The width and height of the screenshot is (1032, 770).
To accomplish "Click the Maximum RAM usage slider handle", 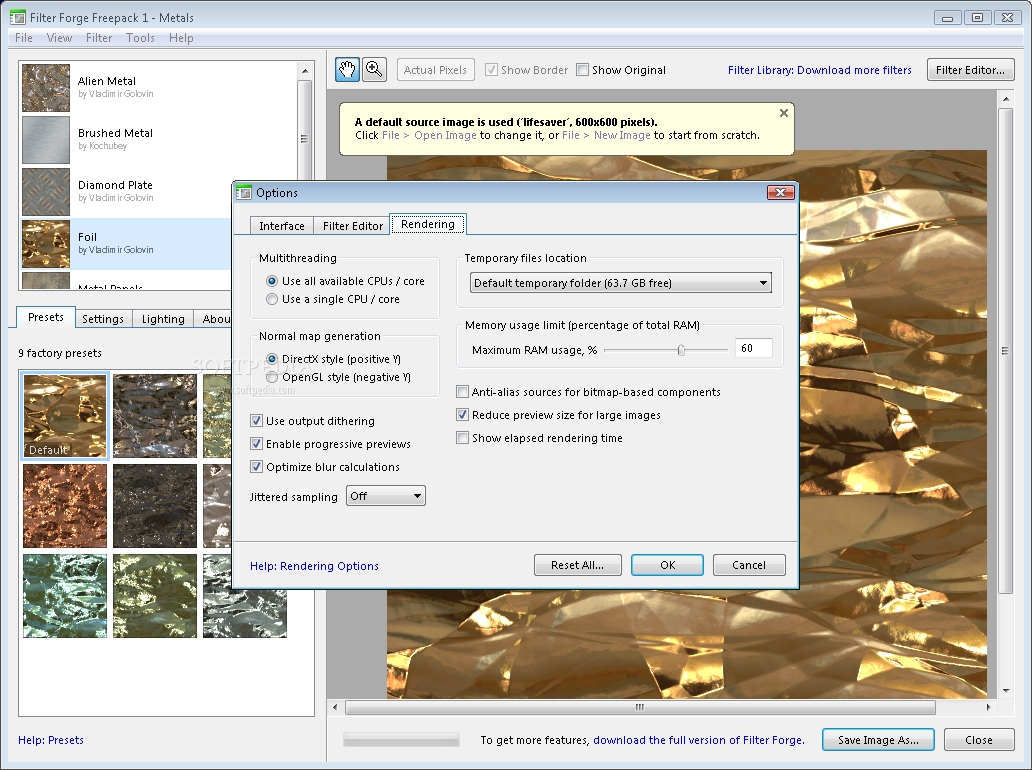I will pyautogui.click(x=681, y=350).
